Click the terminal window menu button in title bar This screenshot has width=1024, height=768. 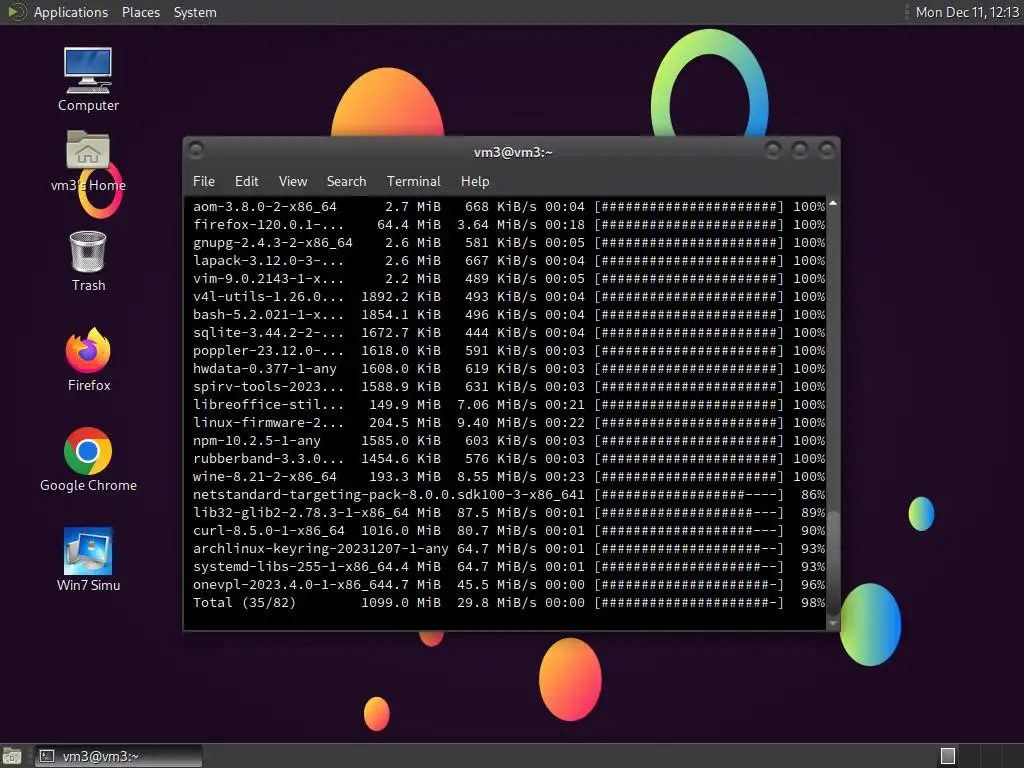pyautogui.click(x=195, y=150)
